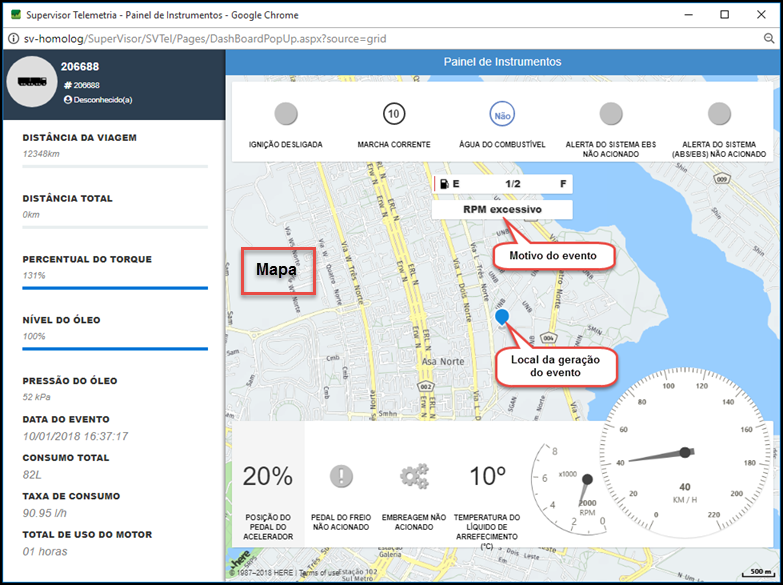Click the HERE logo on the map
Viewport: 783px width, 585px height.
point(240,559)
